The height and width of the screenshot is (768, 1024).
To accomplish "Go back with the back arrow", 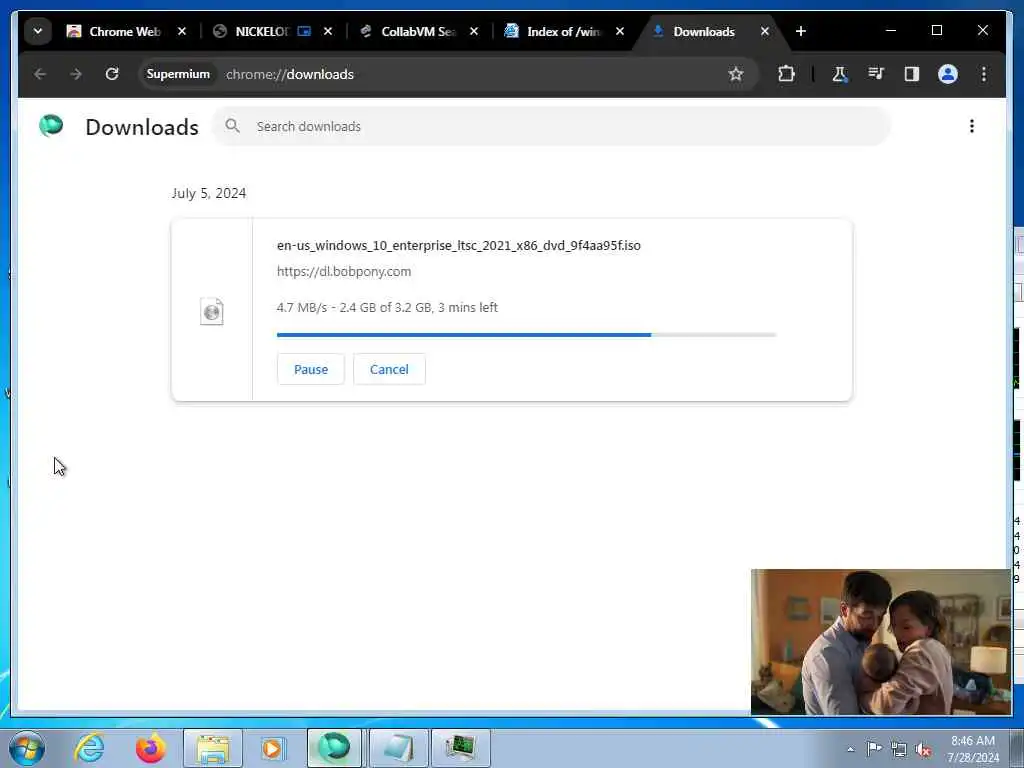I will (x=40, y=74).
